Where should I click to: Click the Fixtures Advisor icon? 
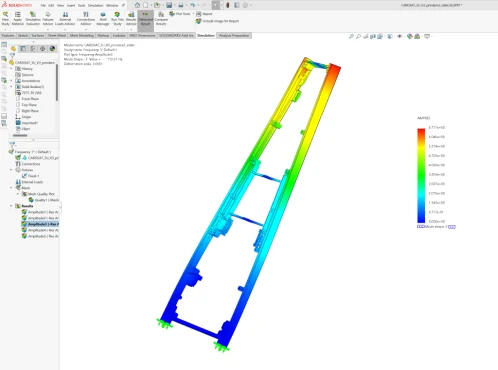pyautogui.click(x=48, y=14)
